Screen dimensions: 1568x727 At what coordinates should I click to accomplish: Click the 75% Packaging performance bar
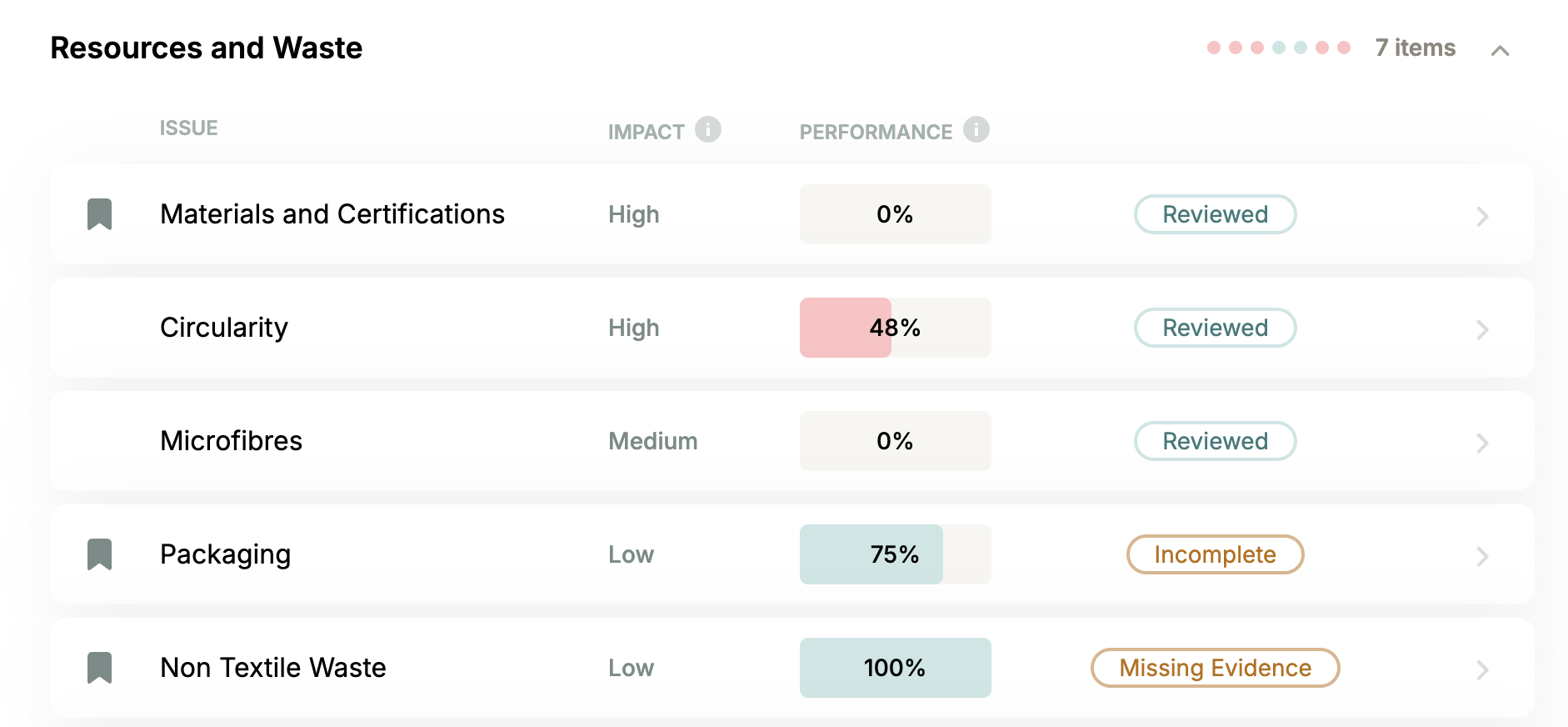[896, 554]
